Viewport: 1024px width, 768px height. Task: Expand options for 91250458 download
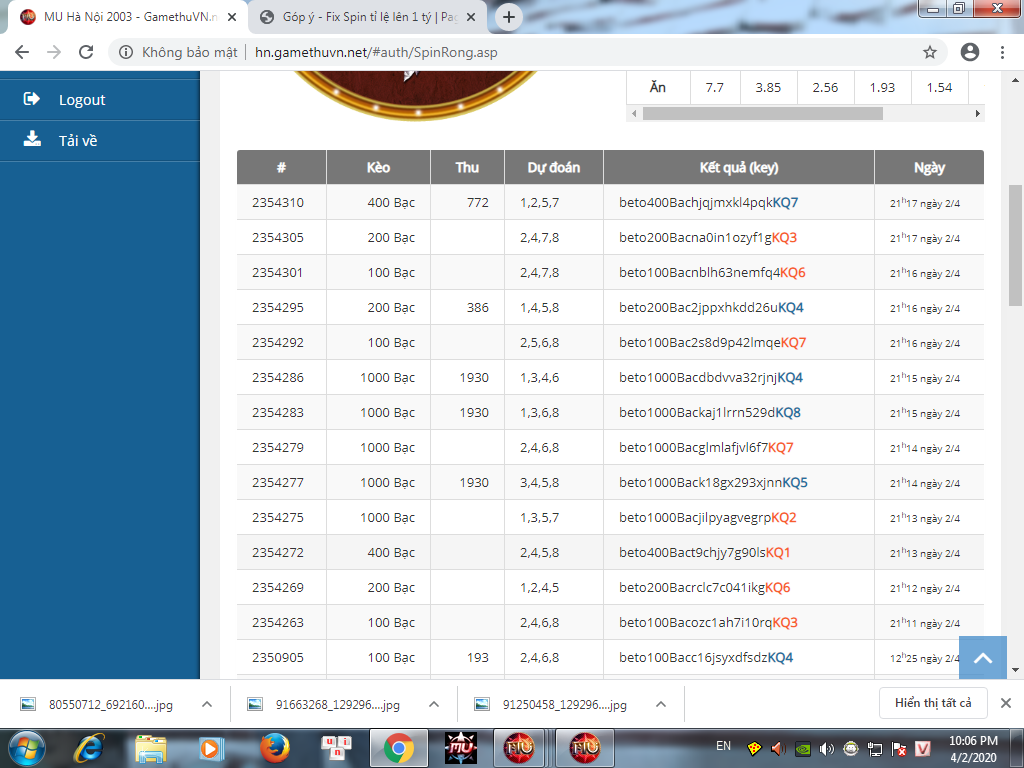[661, 704]
